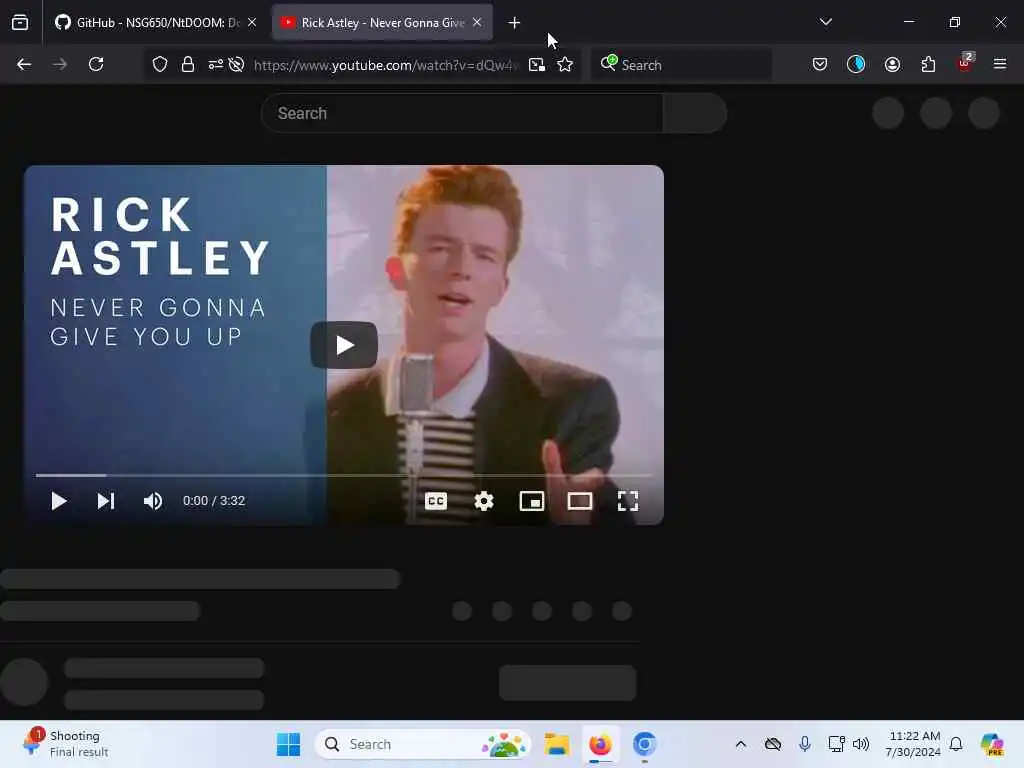The image size is (1024, 768).
Task: Click the youtube.com address URL
Action: (x=387, y=65)
